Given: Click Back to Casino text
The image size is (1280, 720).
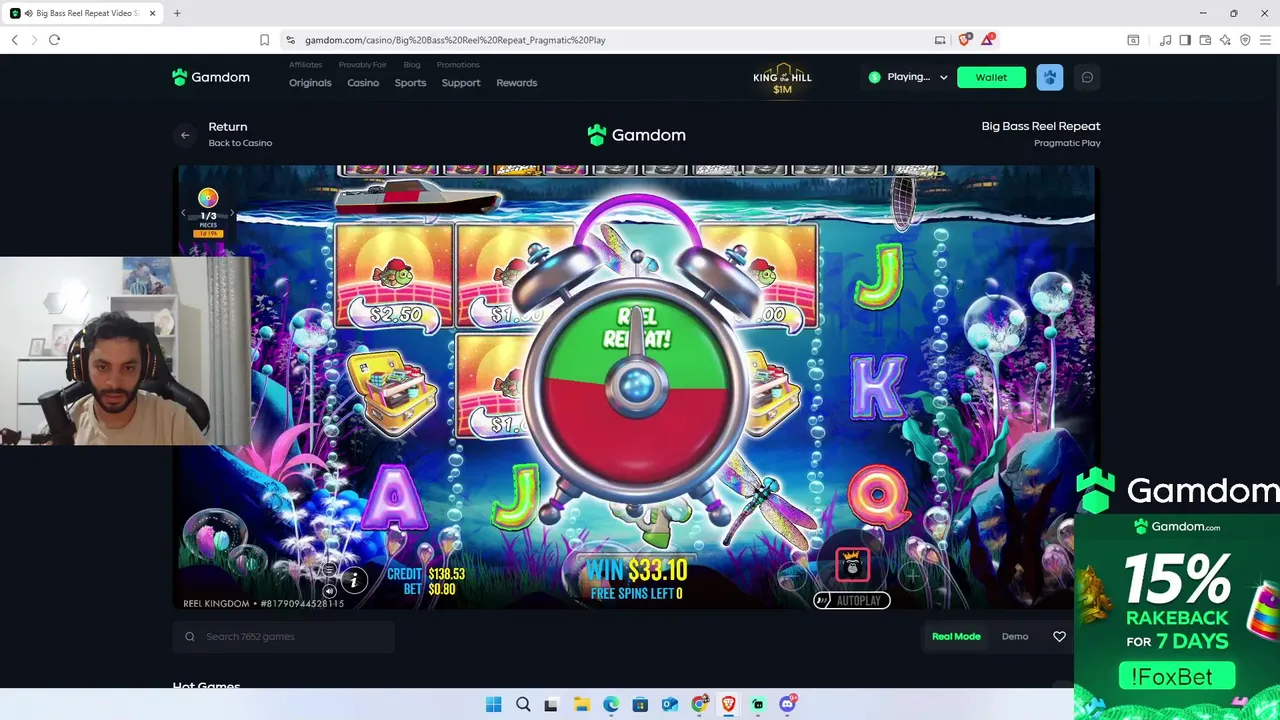Looking at the screenshot, I should pyautogui.click(x=240, y=143).
